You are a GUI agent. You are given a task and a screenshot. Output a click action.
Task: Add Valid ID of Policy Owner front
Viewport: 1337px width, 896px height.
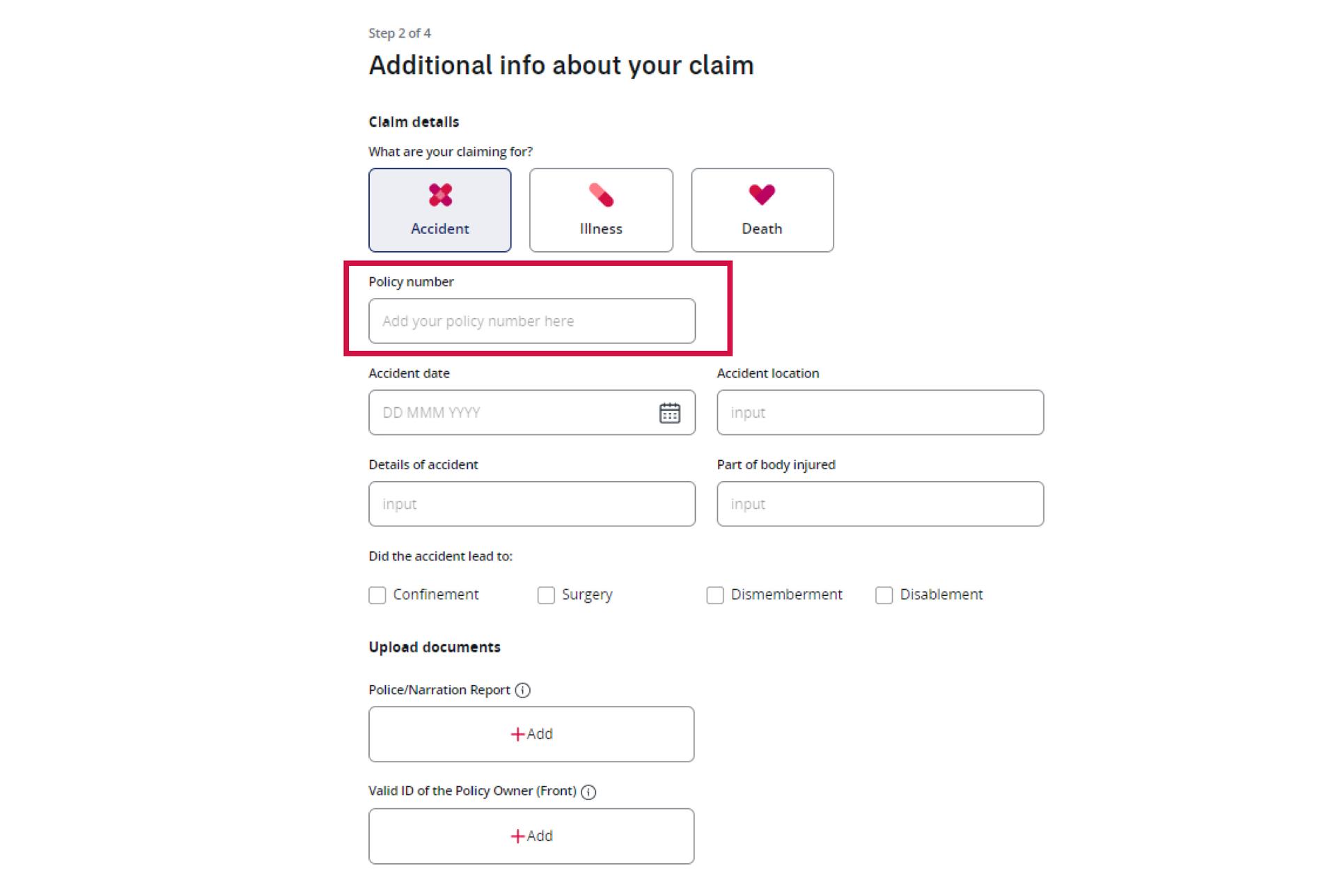531,836
